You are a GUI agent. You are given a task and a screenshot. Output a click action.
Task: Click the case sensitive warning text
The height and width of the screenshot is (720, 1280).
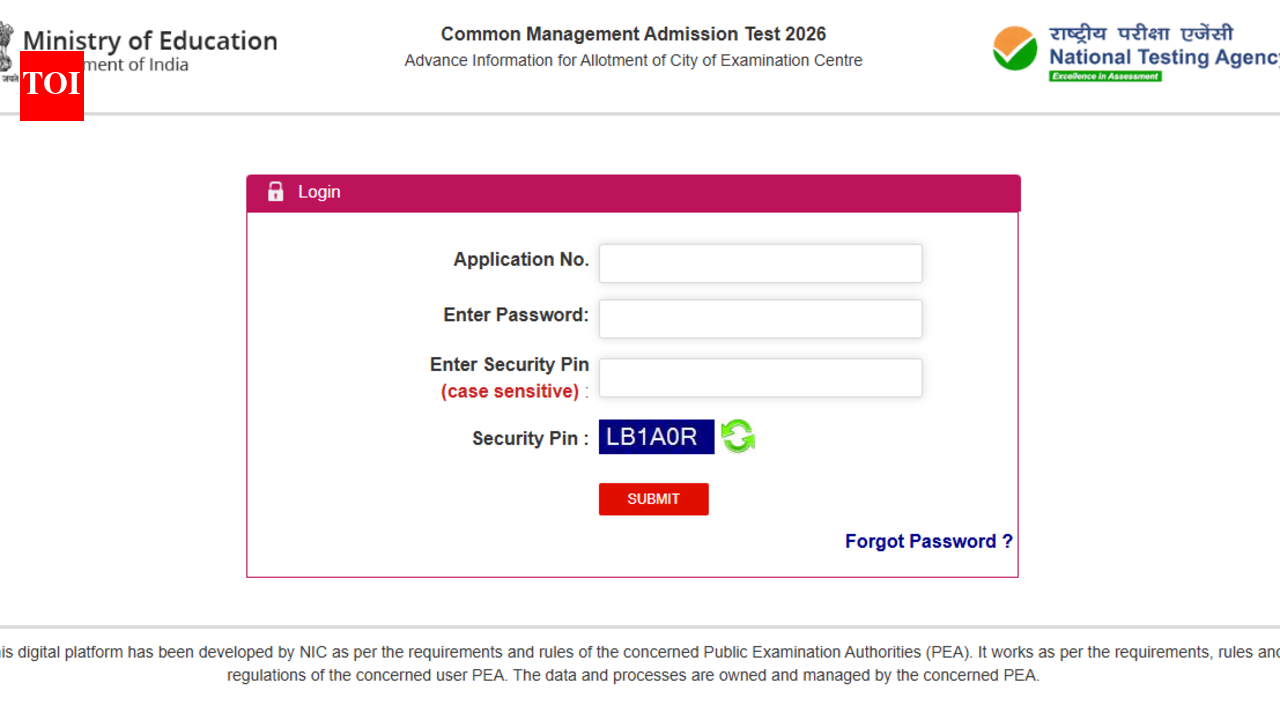click(510, 391)
